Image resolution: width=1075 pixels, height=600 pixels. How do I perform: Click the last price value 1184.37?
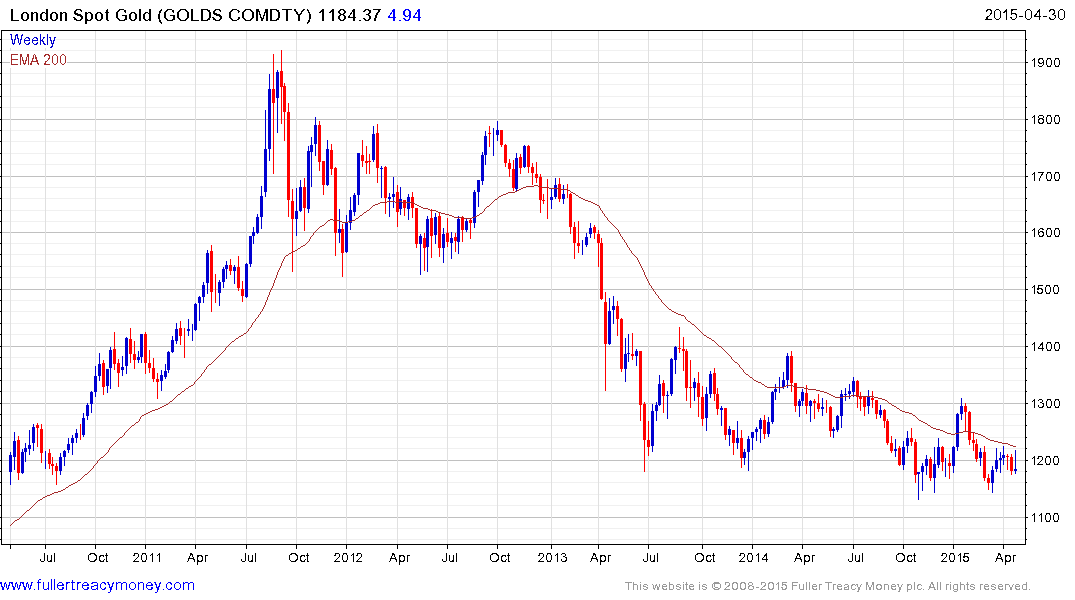click(349, 15)
